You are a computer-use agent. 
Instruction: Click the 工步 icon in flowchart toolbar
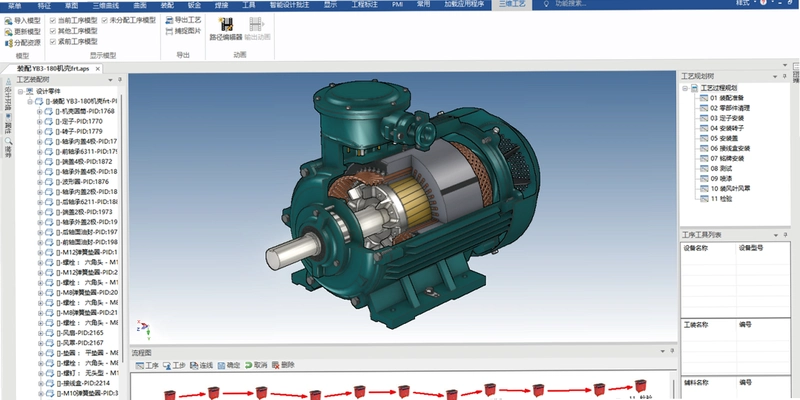point(167,365)
